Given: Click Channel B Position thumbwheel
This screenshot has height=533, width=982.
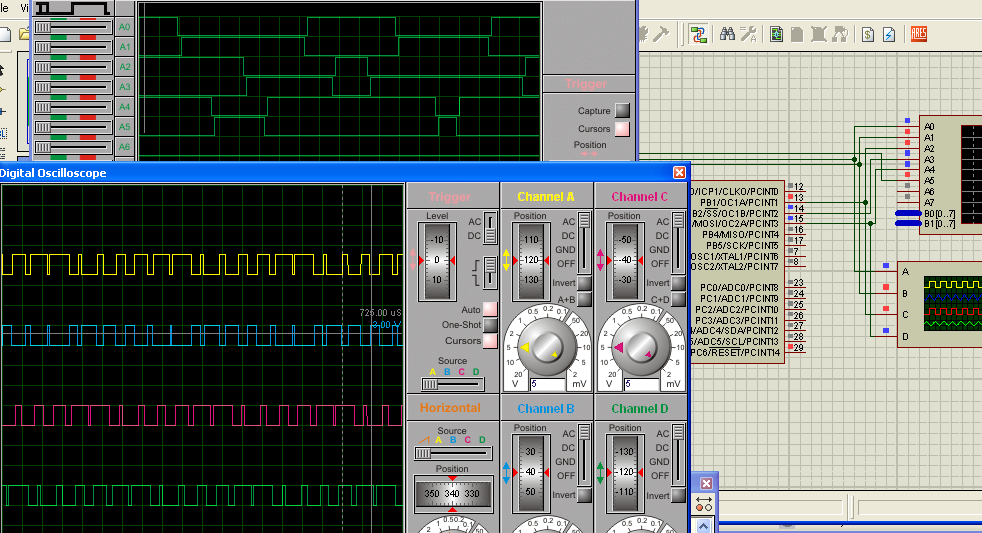Looking at the screenshot, I should [x=530, y=472].
